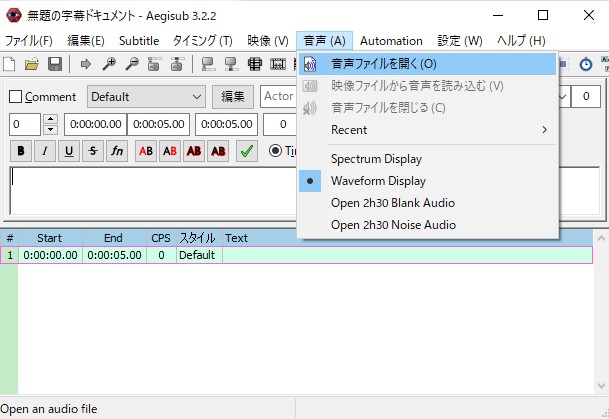This screenshot has width=609, height=419.
Task: Increase layer number with up arrow
Action: click(x=50, y=119)
